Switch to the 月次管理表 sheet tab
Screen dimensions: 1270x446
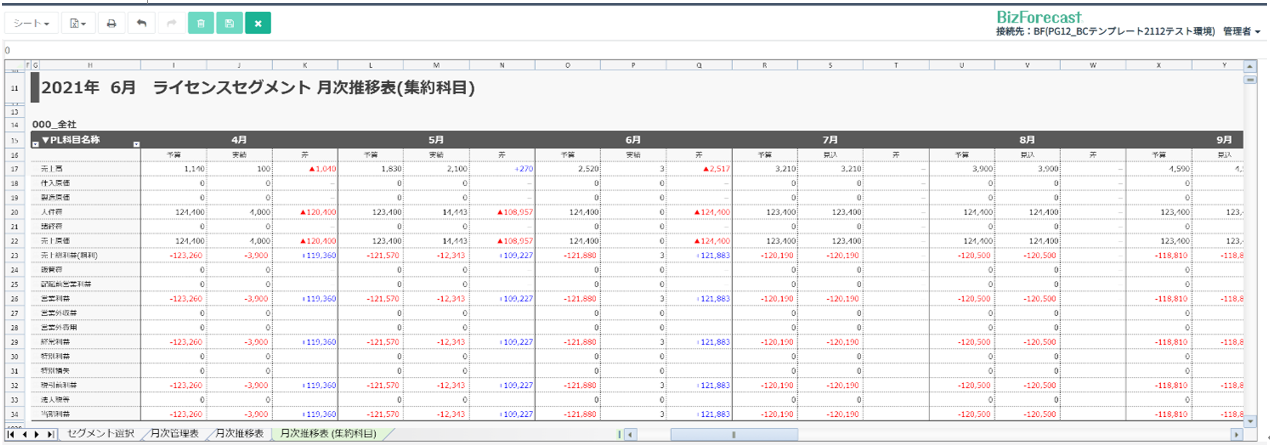click(x=174, y=434)
